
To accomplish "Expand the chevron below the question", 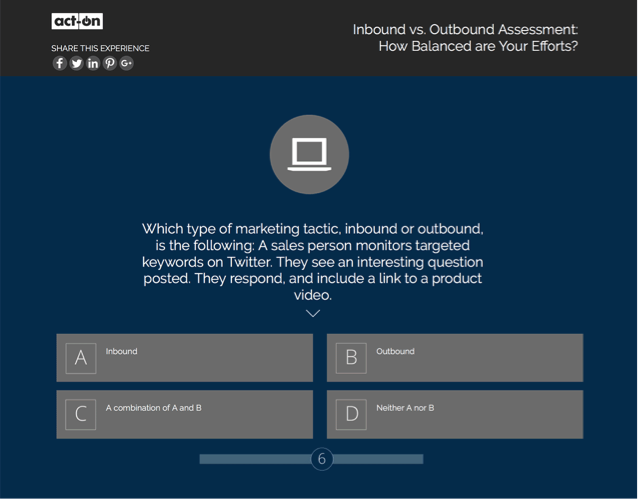I will (x=313, y=313).
